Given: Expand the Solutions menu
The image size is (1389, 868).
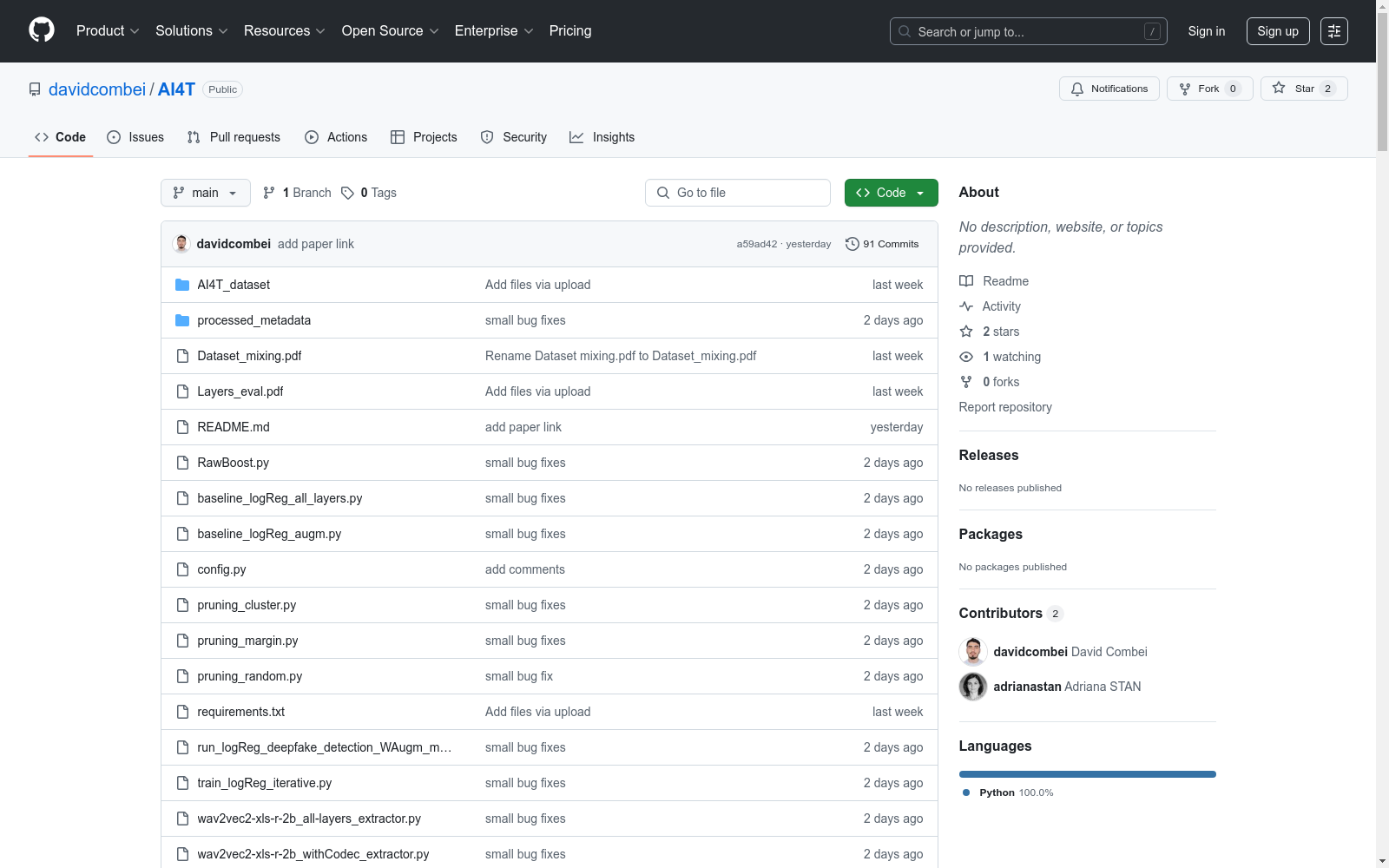Looking at the screenshot, I should pos(192,31).
